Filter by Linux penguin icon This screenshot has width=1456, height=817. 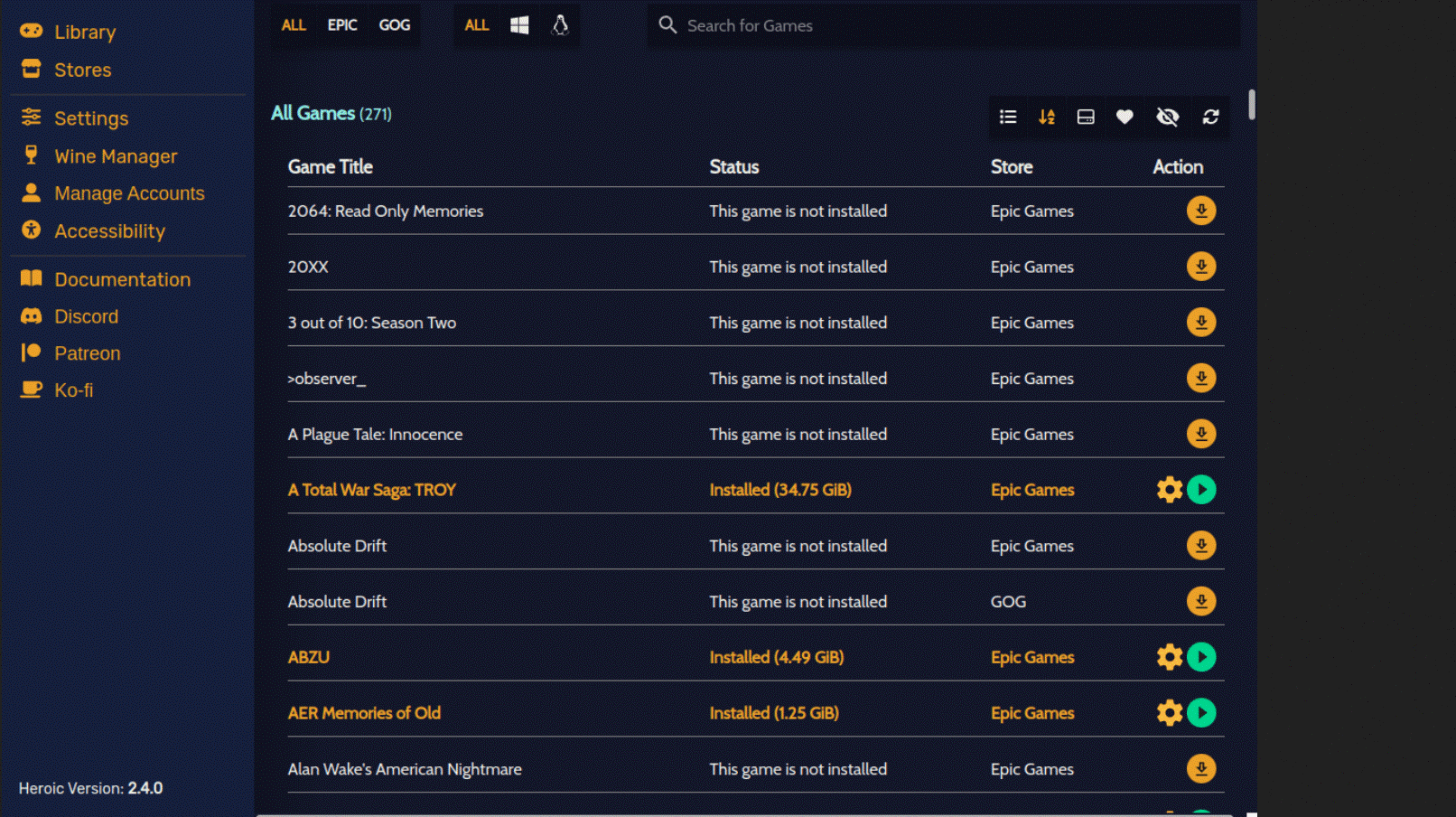pos(560,25)
